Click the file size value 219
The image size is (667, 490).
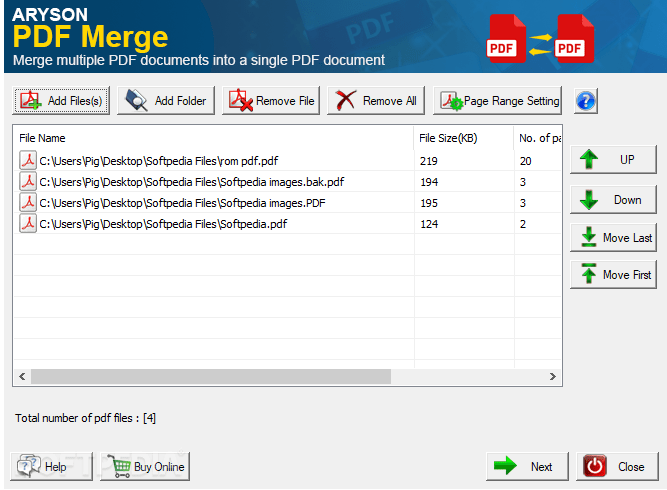point(429,161)
